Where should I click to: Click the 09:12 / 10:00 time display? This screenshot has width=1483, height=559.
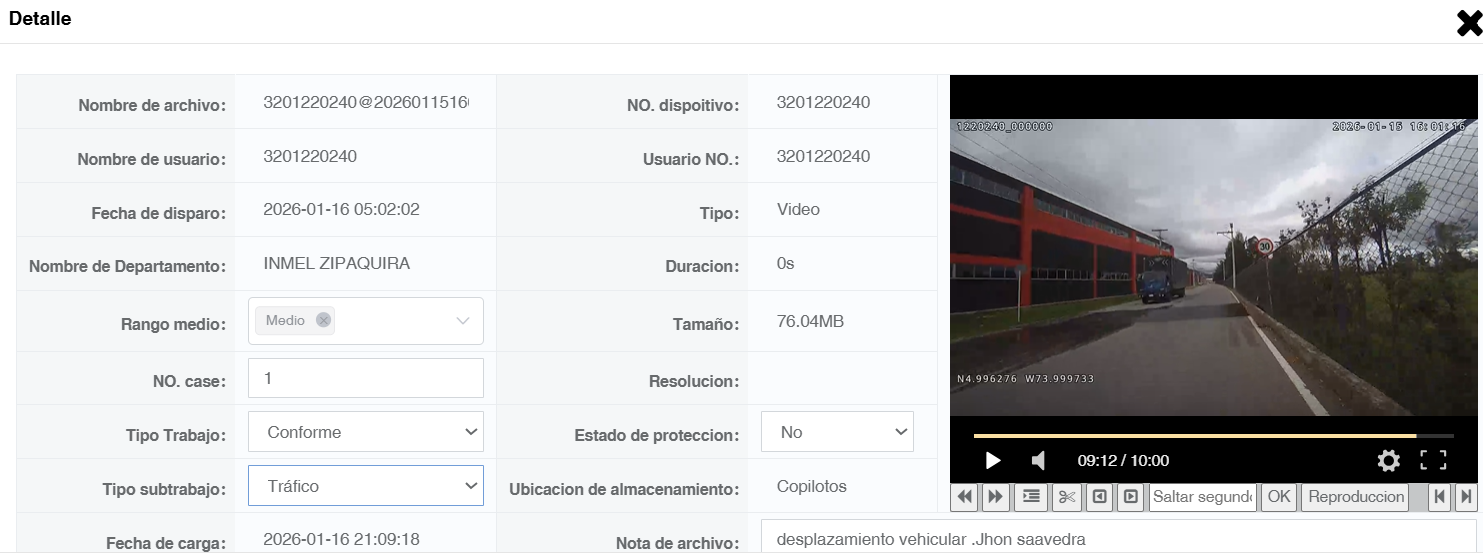point(1123,461)
